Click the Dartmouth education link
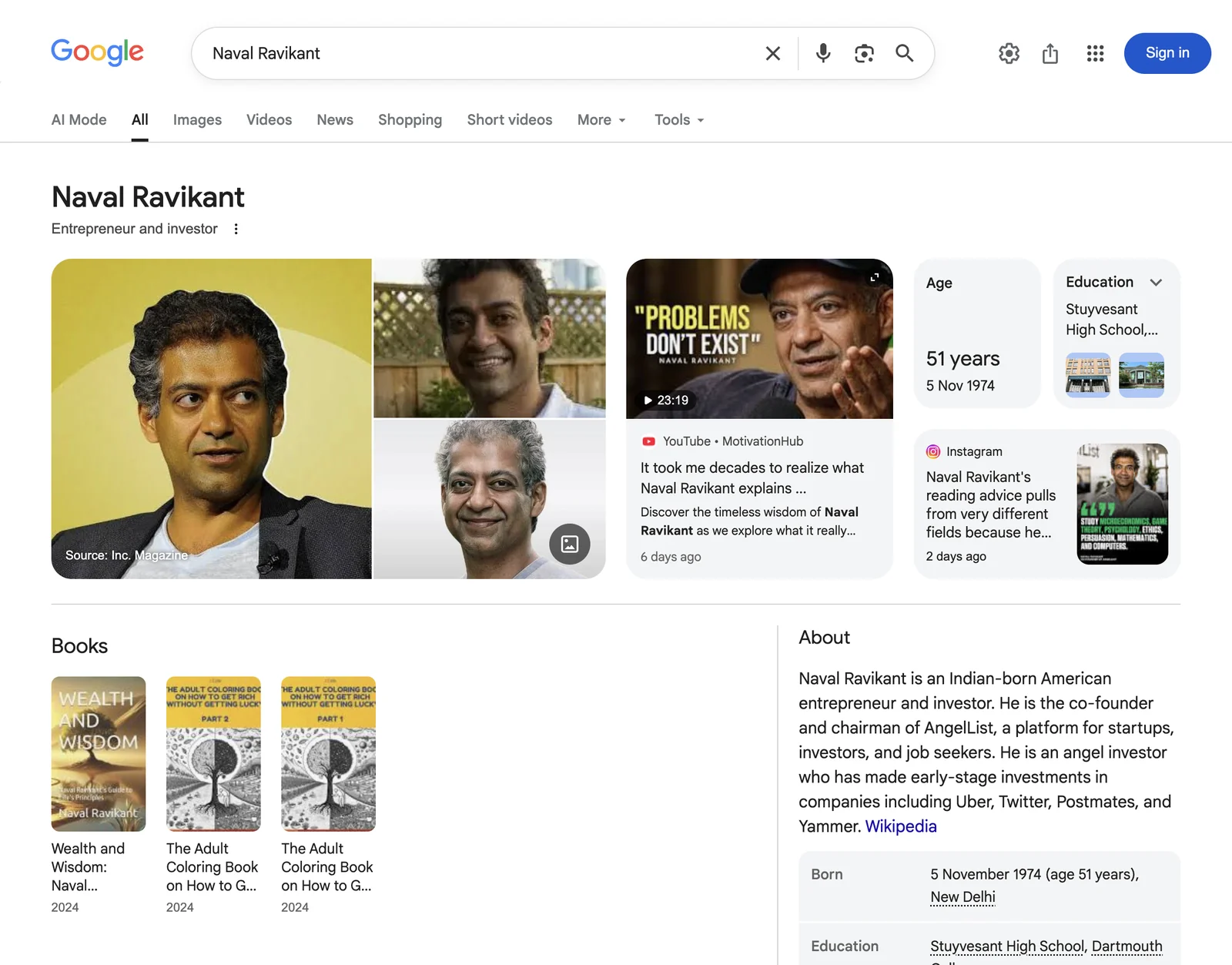1232x965 pixels. pos(1127,946)
